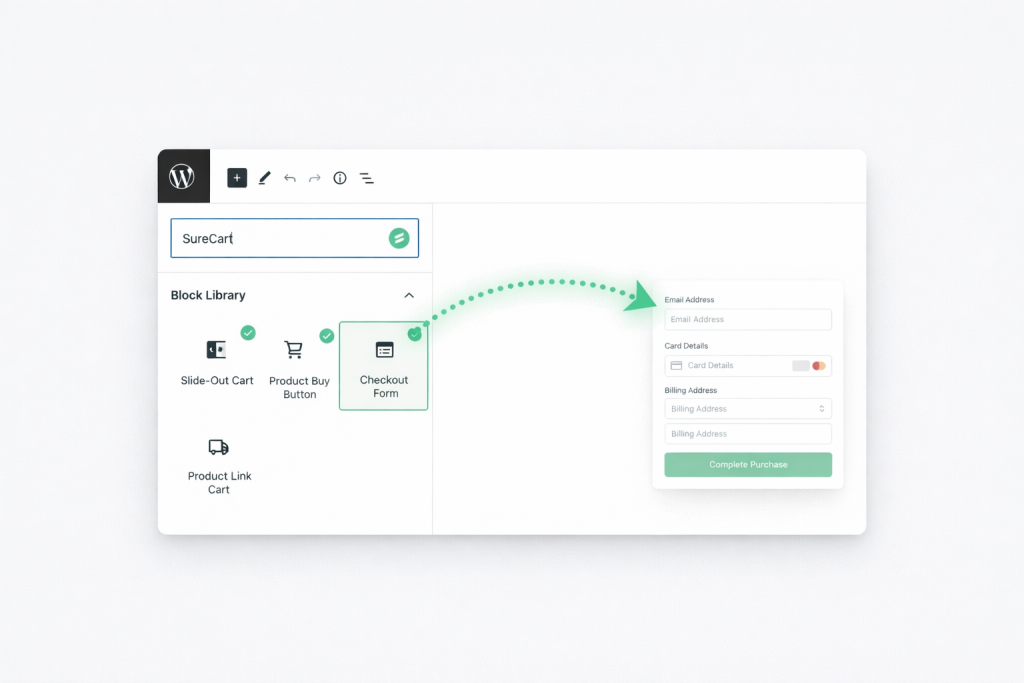Open the document info details icon
1024x683 pixels.
click(x=340, y=178)
